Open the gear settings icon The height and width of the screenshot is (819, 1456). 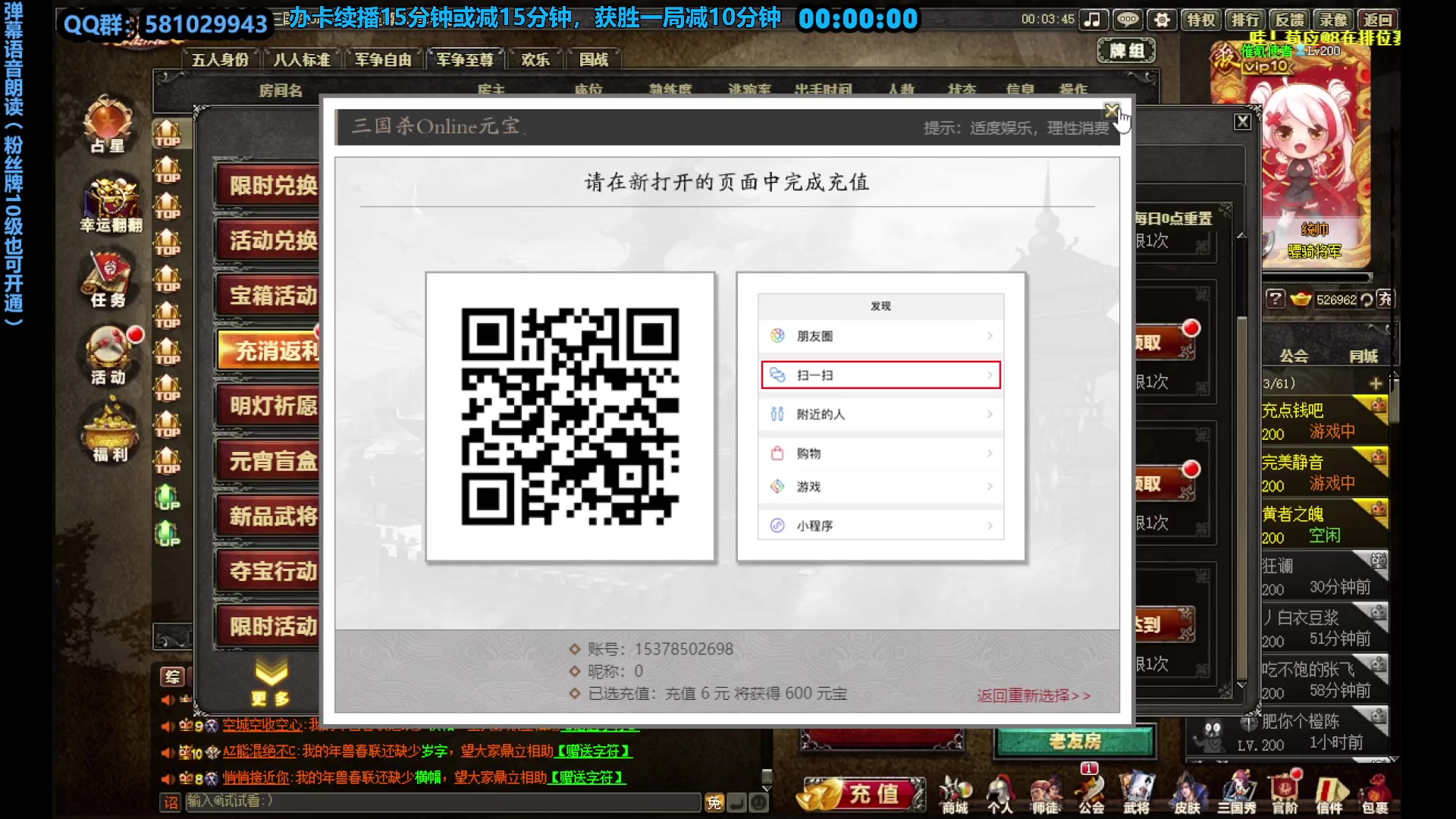[x=1162, y=20]
